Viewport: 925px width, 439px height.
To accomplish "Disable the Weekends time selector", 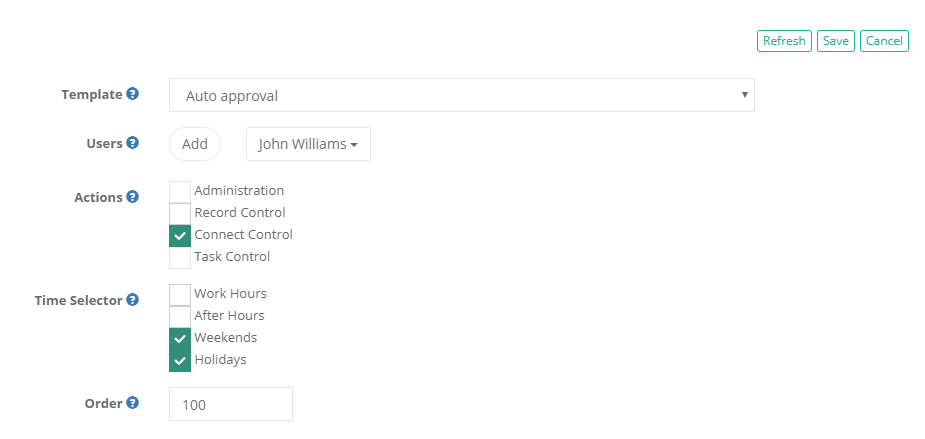I will (x=180, y=338).
